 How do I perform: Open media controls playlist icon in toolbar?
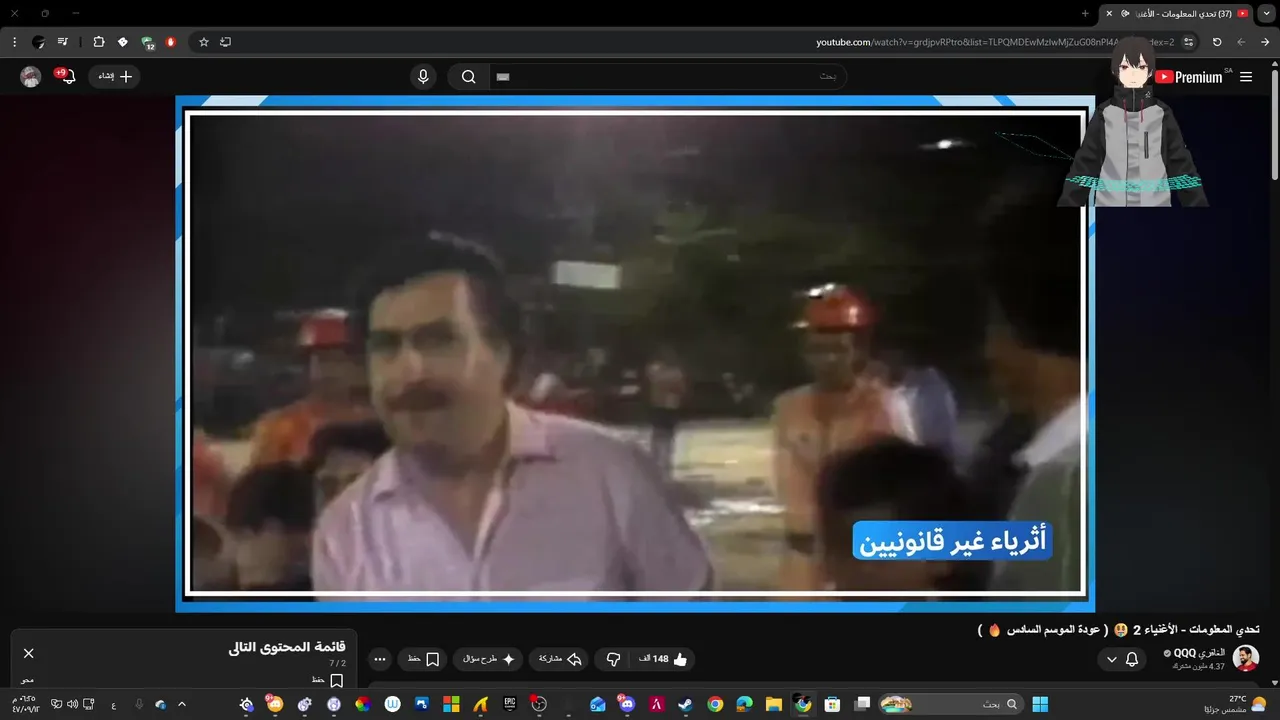click(x=63, y=42)
